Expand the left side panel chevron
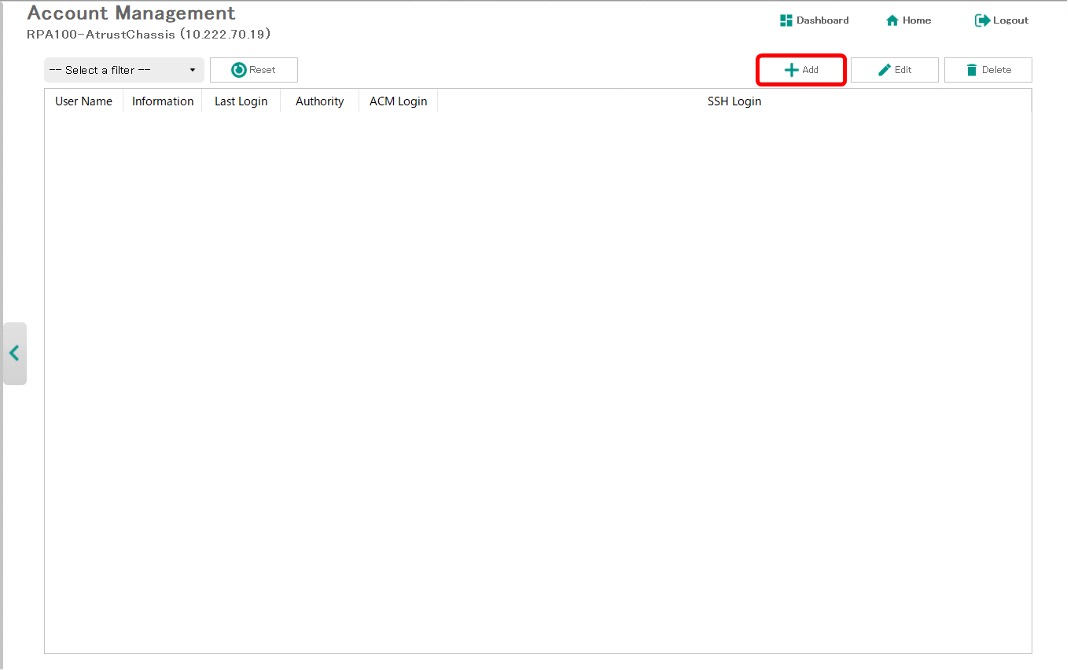Viewport: 1068px width, 670px height. coord(14,353)
